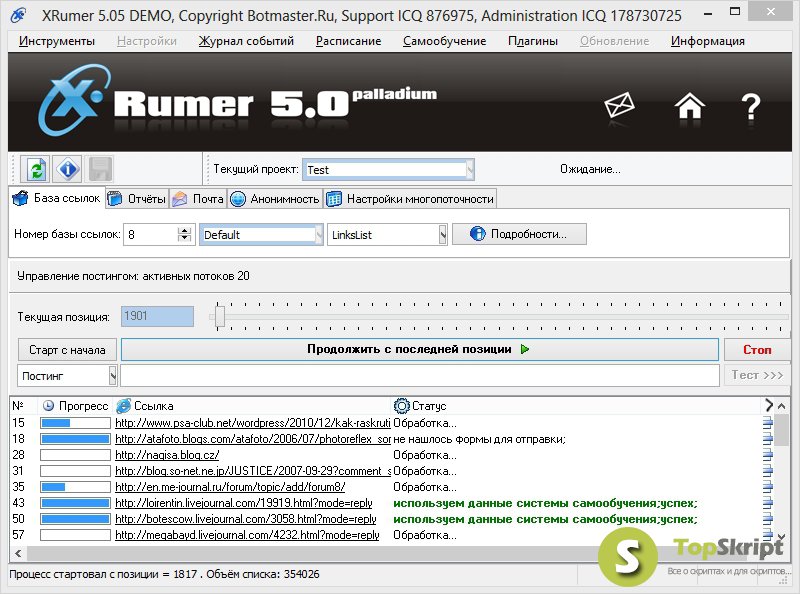The image size is (800, 594).
Task: Click the detail icon for row 35
Action: tap(767, 487)
